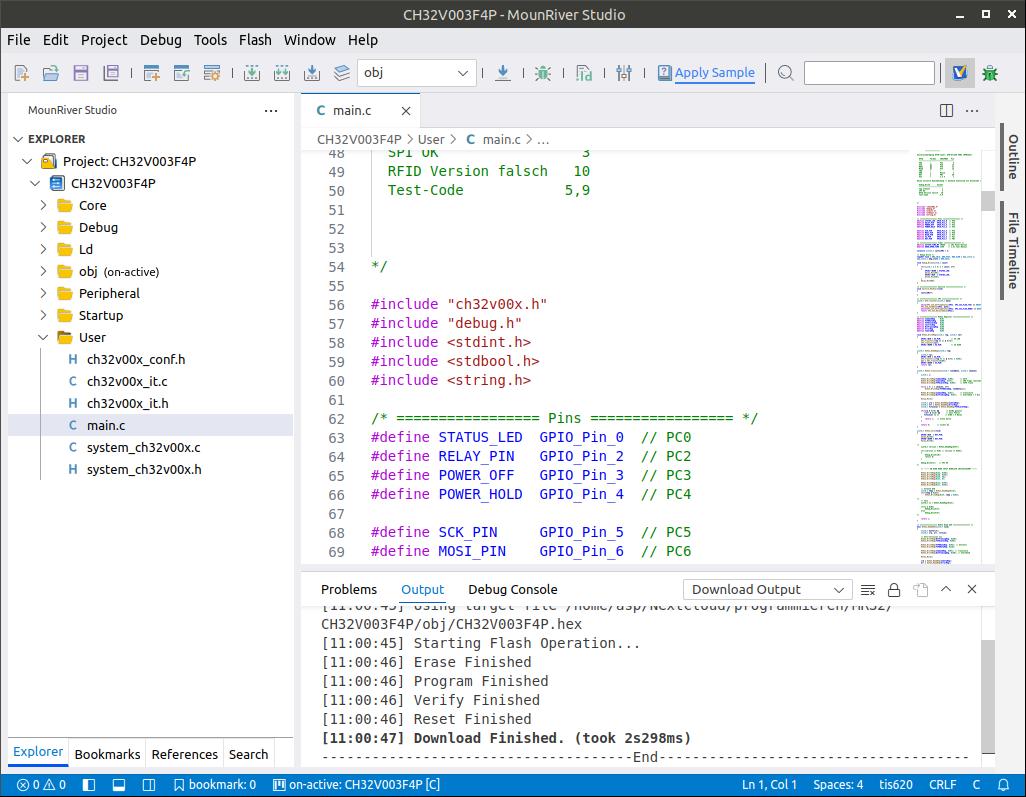The width and height of the screenshot is (1026, 797).
Task: Open the Flash menu
Action: [x=255, y=40]
